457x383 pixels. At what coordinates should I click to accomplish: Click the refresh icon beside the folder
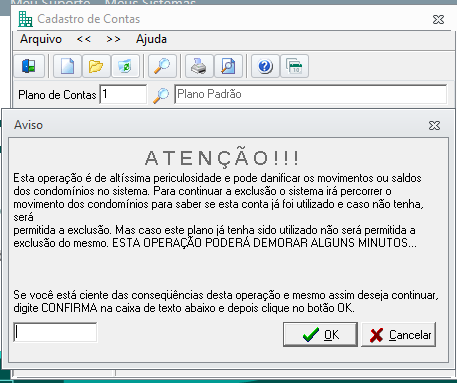[x=125, y=66]
